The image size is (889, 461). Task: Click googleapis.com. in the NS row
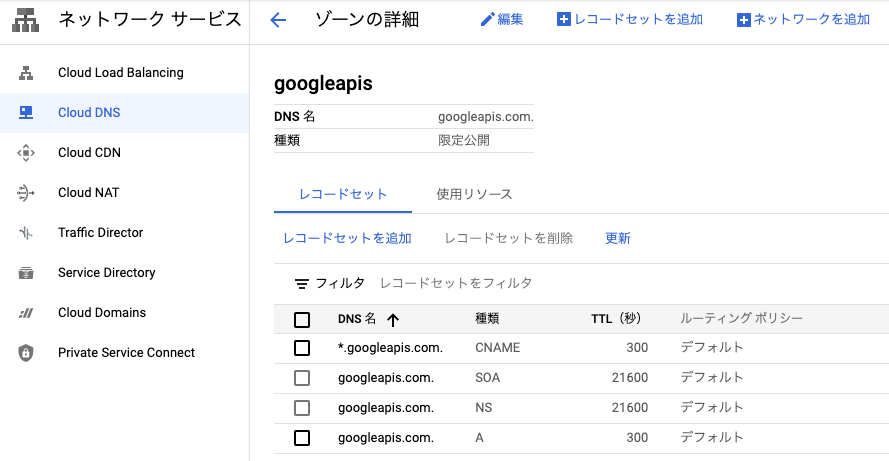pos(386,408)
